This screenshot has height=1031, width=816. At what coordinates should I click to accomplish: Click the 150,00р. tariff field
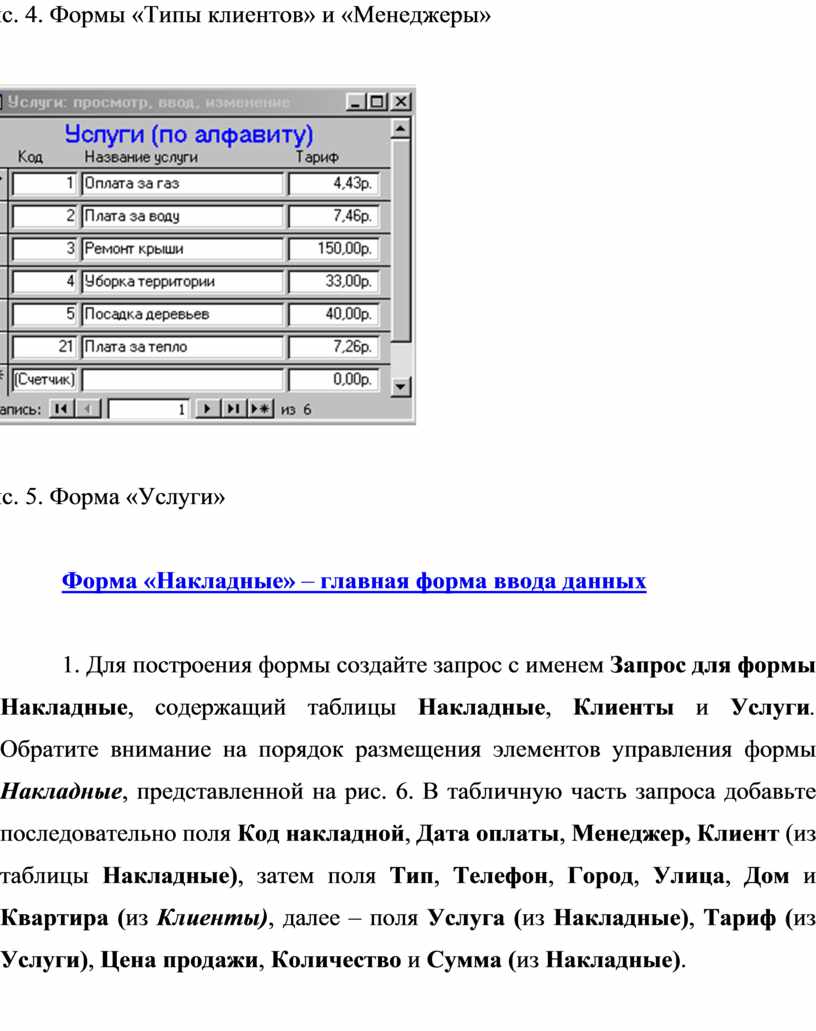(333, 249)
